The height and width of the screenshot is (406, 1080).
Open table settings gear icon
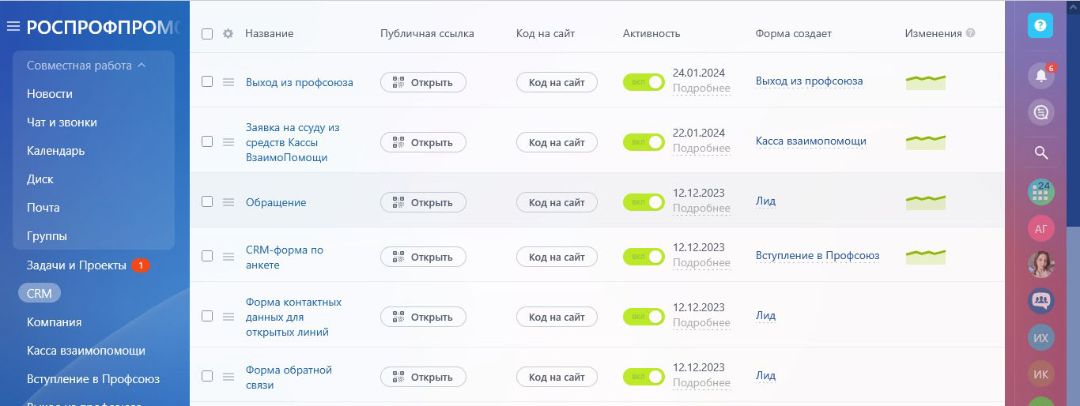[228, 33]
